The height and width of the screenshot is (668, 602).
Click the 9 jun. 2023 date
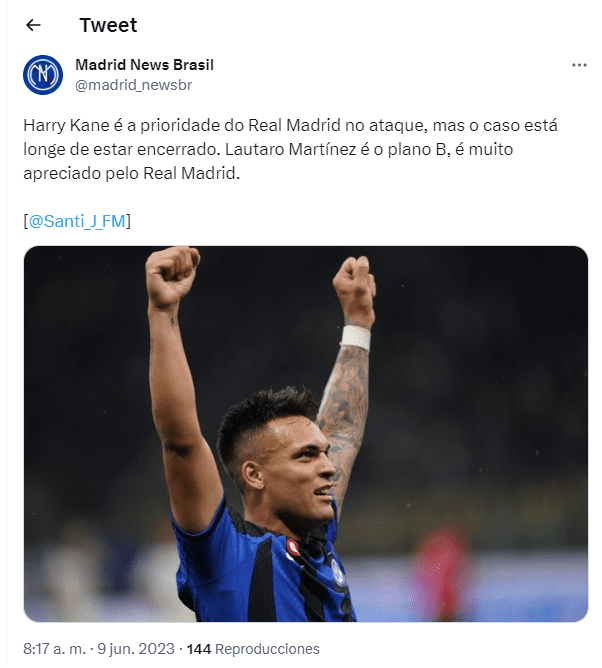click(136, 649)
